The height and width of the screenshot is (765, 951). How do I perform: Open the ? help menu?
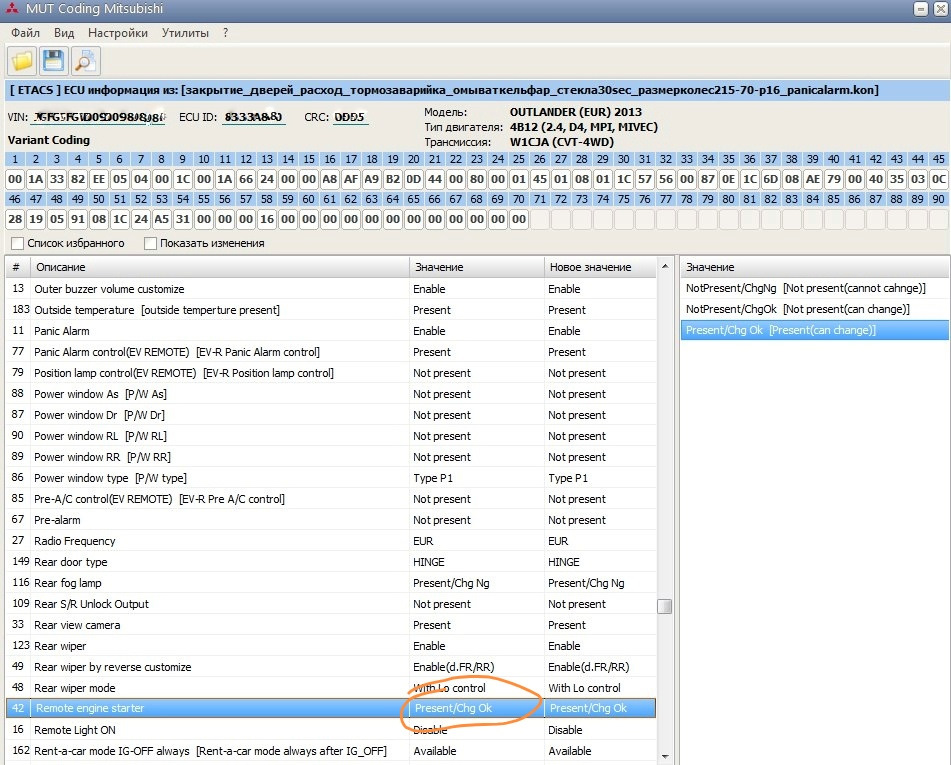226,33
